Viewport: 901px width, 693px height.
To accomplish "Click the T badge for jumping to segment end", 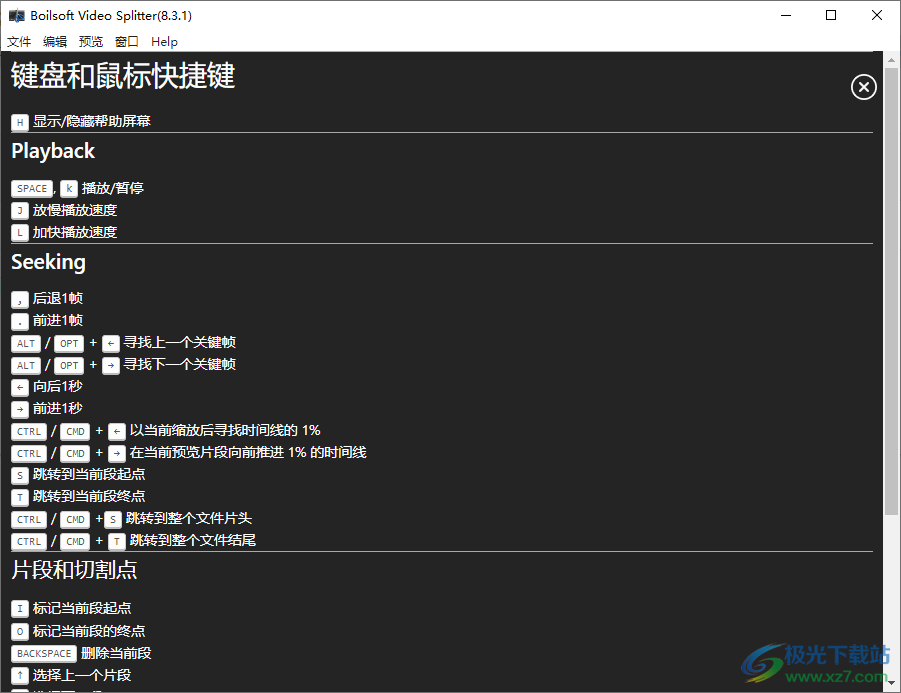I will [x=19, y=497].
